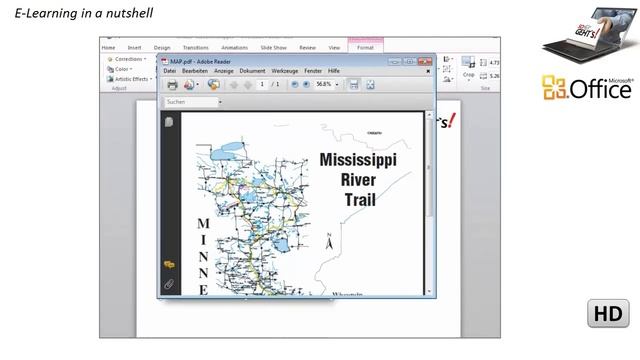This screenshot has width=640, height=360.
Task: Open the Attachments paperclip icon
Action: click(x=169, y=284)
